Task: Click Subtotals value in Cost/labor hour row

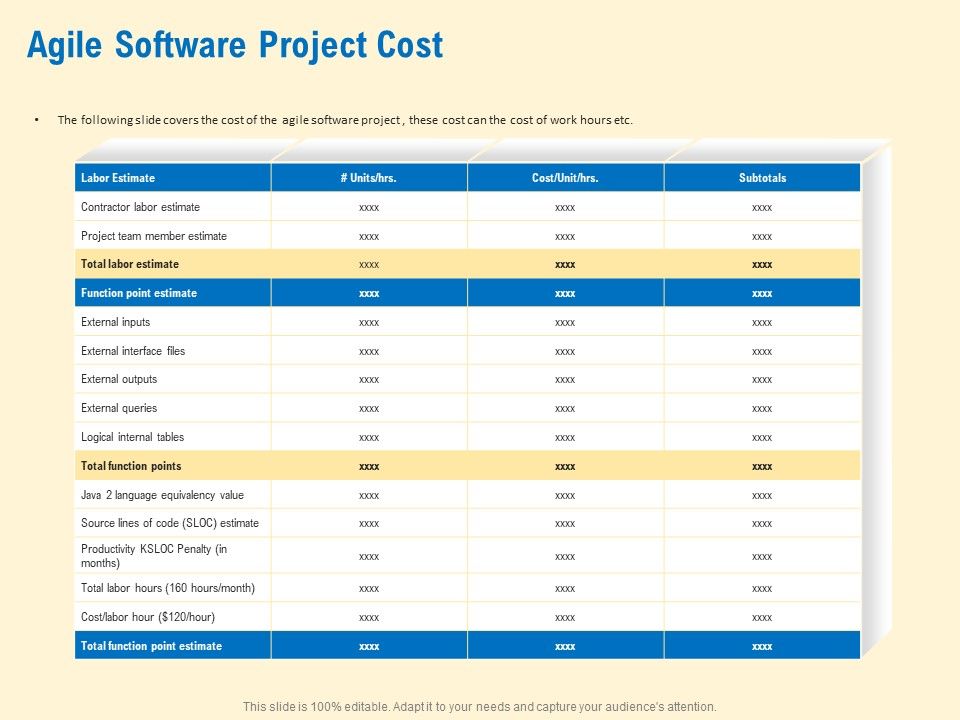Action: [x=762, y=617]
